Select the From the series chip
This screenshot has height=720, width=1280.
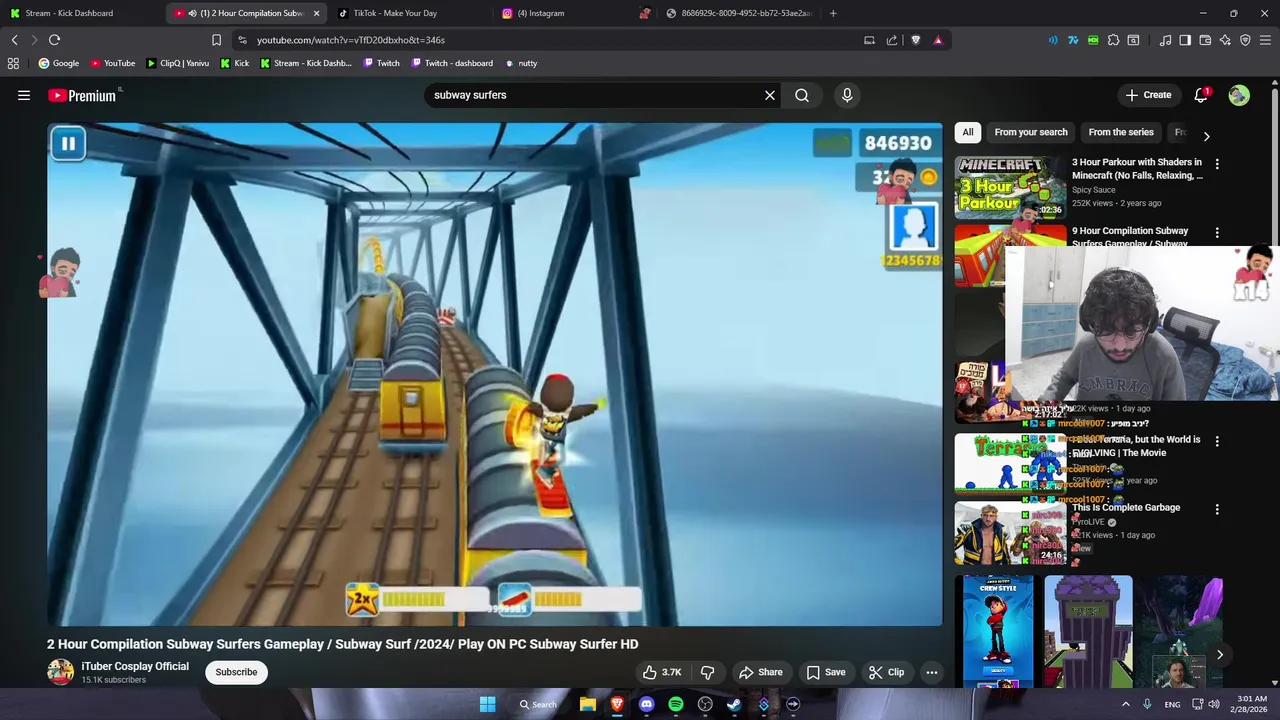(x=1121, y=132)
